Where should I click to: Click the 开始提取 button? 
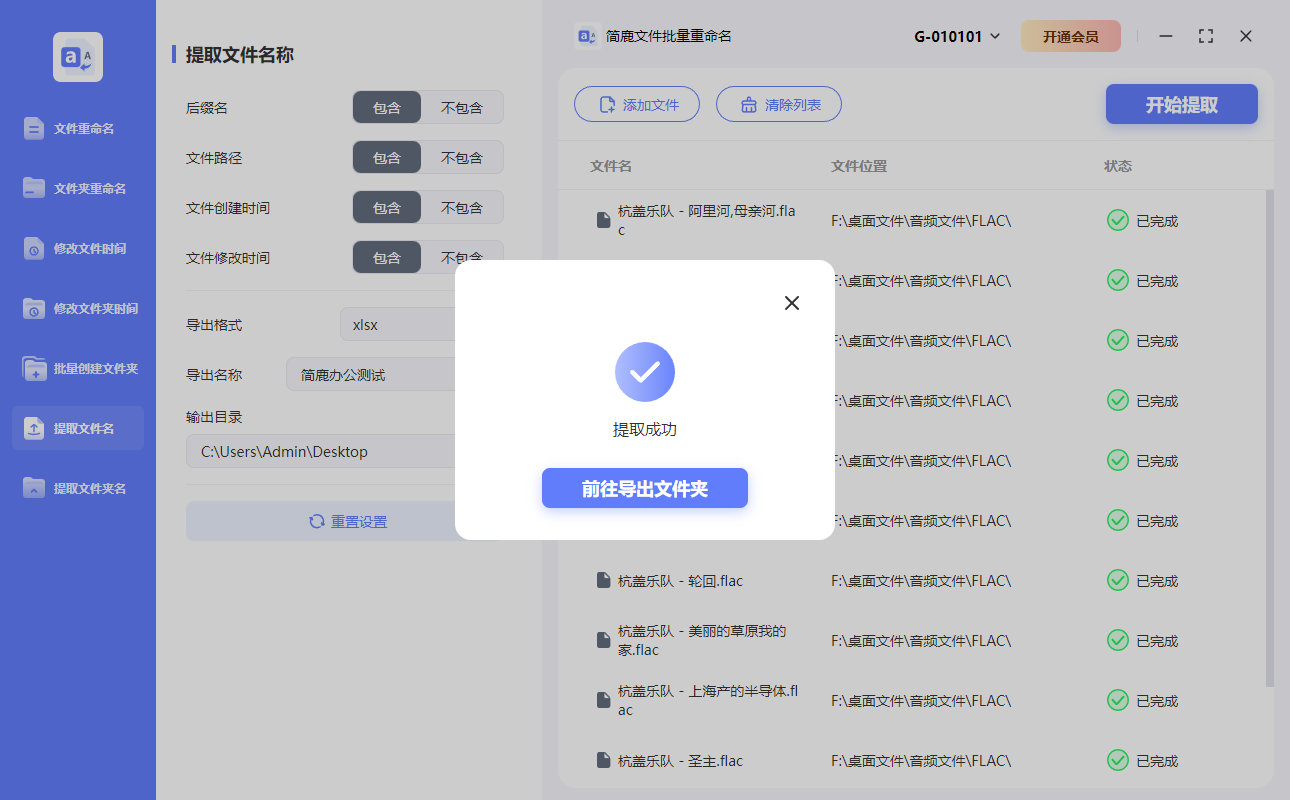click(1181, 104)
